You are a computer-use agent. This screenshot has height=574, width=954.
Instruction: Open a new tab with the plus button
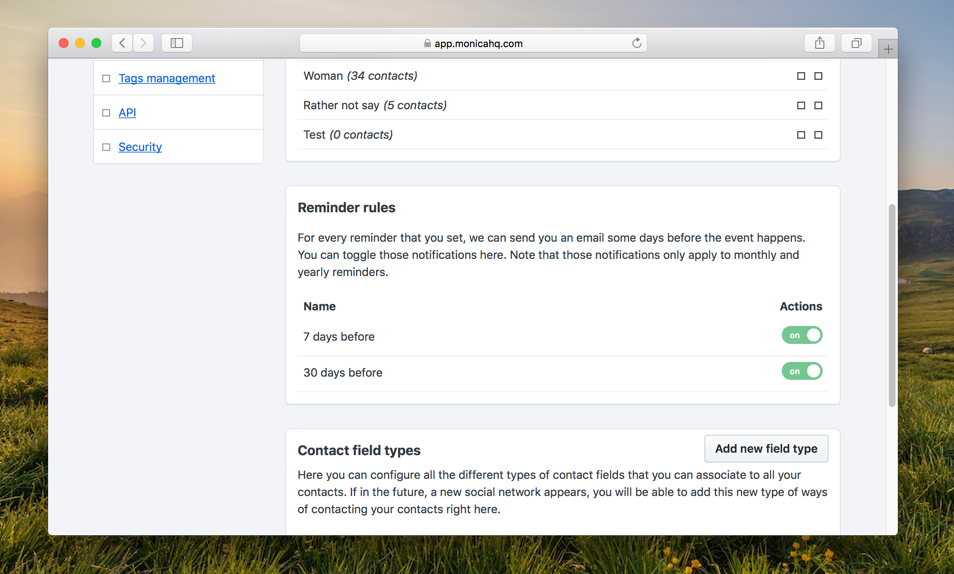coord(888,49)
